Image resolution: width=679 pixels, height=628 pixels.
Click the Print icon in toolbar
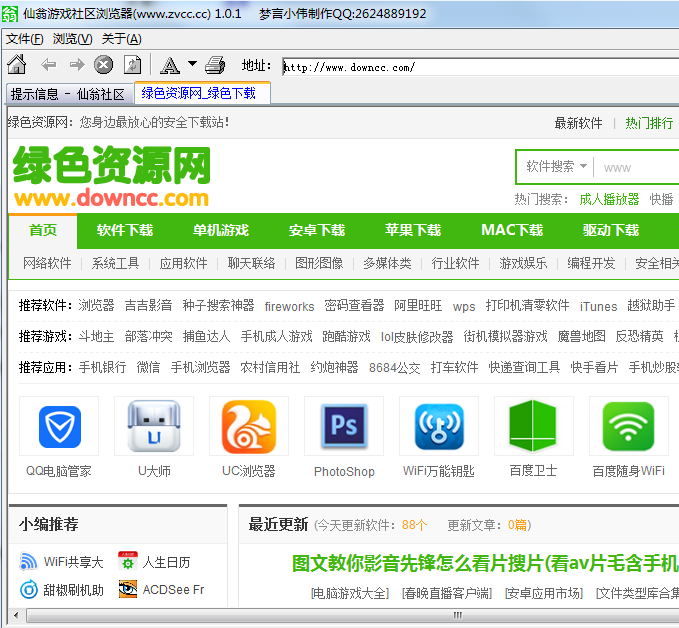point(215,66)
